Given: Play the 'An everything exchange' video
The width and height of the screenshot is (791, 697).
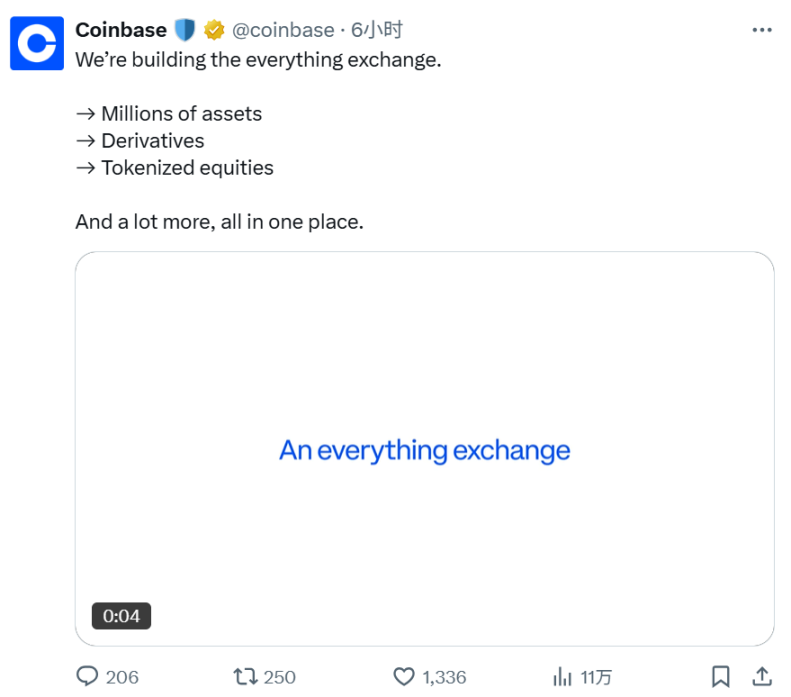Looking at the screenshot, I should pos(424,450).
